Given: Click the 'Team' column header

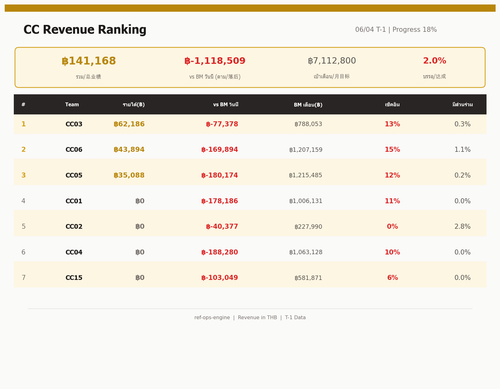Looking at the screenshot, I should click(x=72, y=104).
